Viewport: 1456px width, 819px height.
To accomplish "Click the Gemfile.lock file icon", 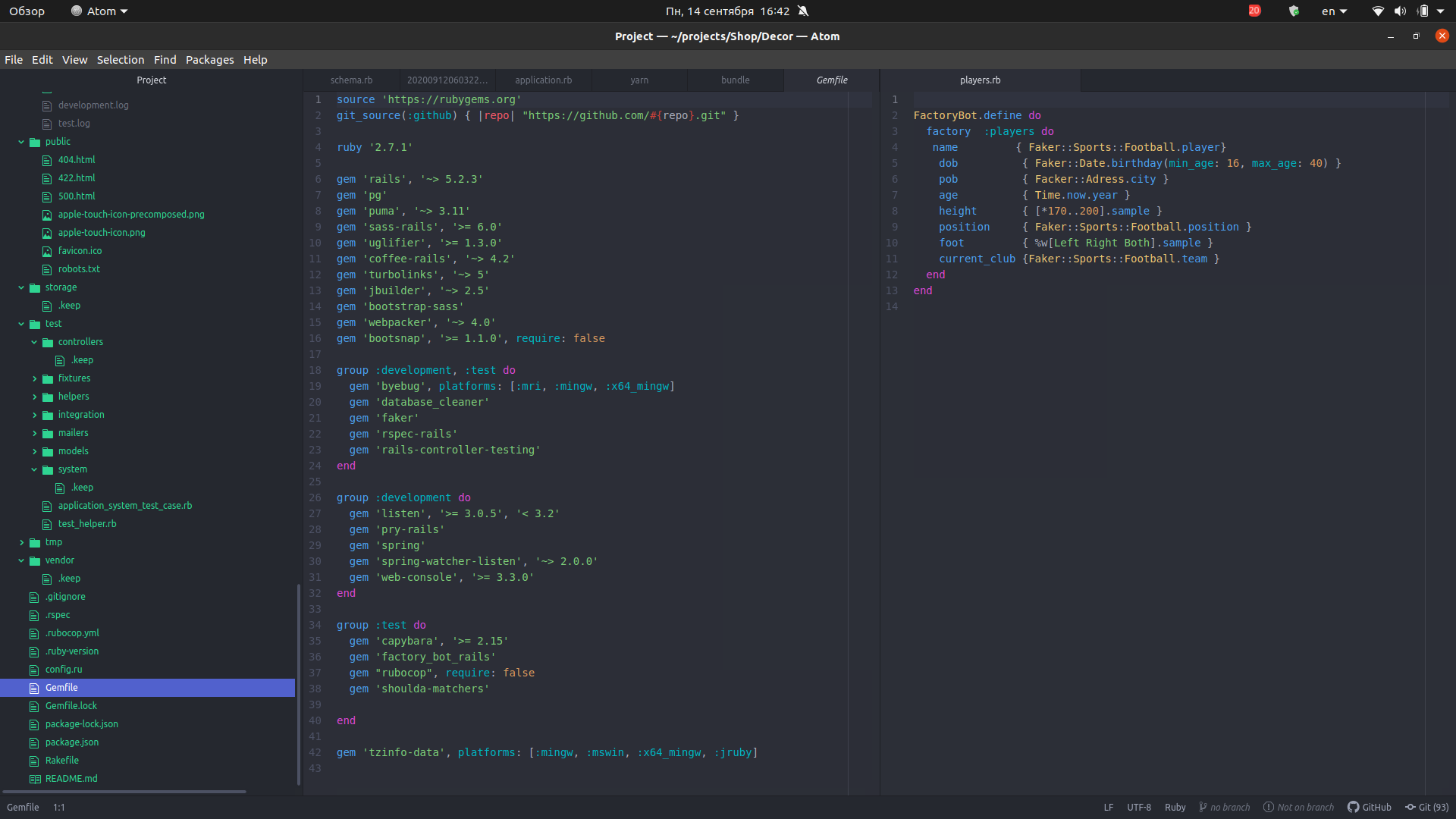I will coord(34,706).
